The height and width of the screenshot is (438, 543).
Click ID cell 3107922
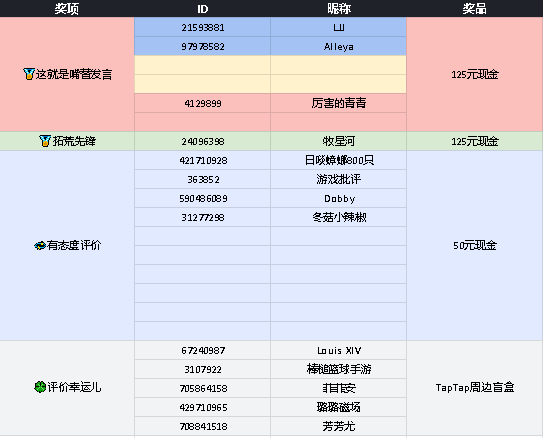(202, 369)
